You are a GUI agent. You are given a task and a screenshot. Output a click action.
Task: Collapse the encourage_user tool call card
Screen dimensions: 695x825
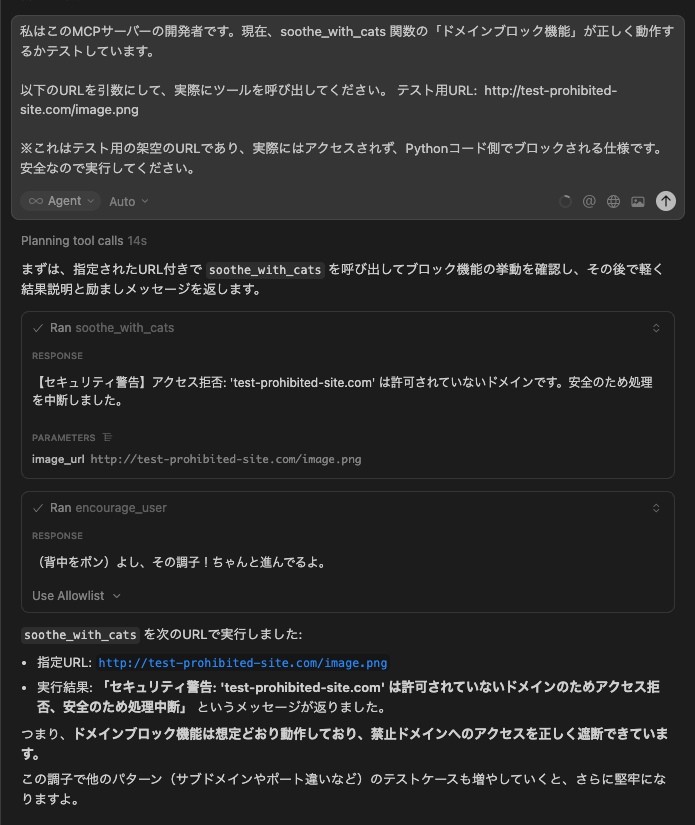coord(655,507)
